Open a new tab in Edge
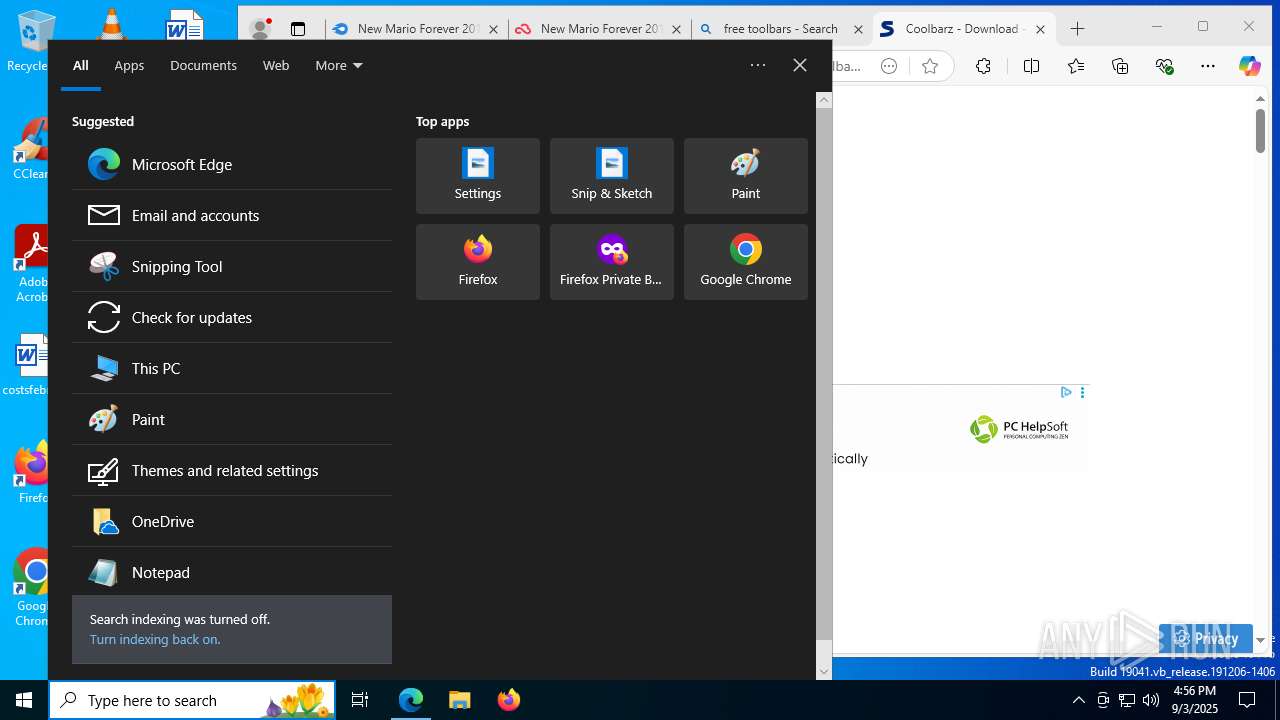The height and width of the screenshot is (720, 1280). coord(1077,29)
